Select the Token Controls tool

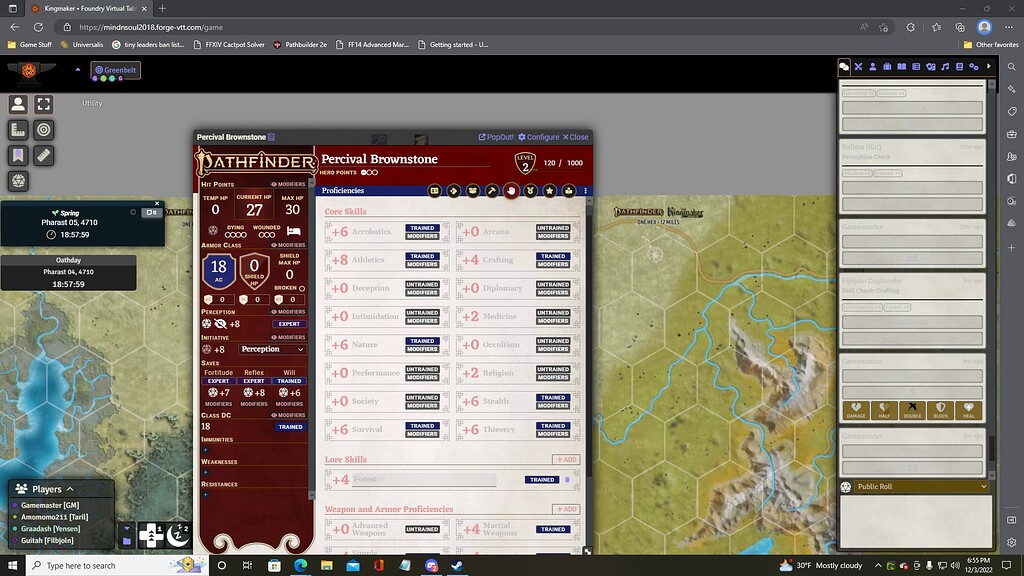pos(18,104)
